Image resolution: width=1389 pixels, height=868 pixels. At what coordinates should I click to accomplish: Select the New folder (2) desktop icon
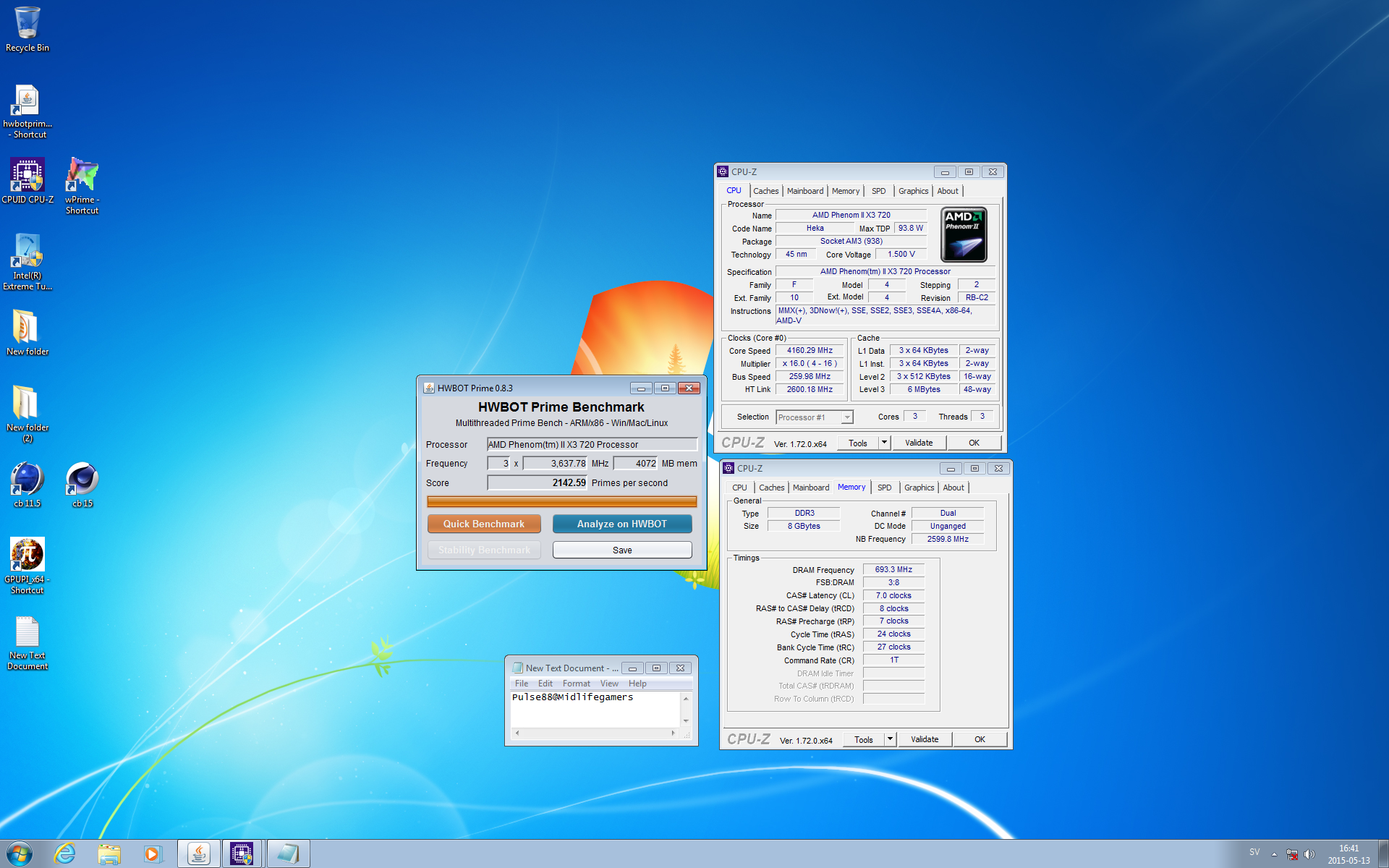coord(27,414)
